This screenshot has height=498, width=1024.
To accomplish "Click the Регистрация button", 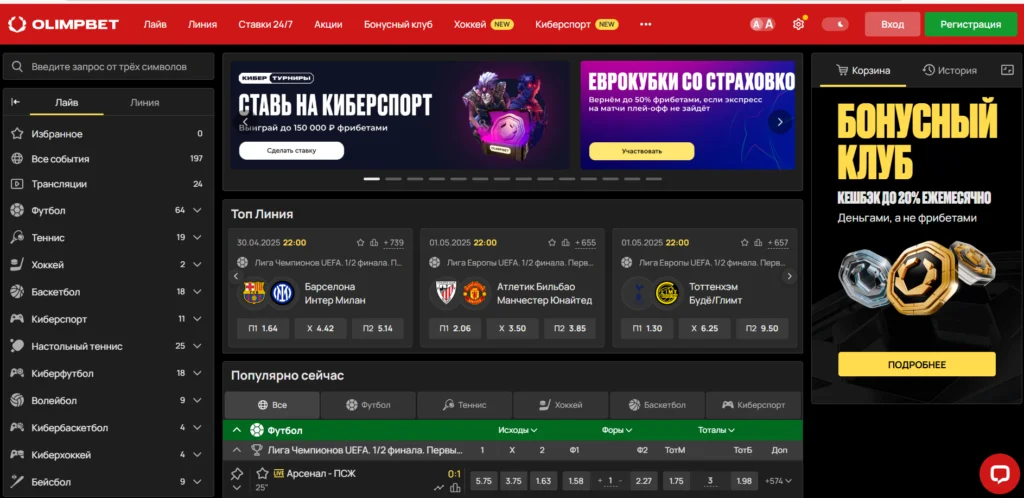I will 970,24.
